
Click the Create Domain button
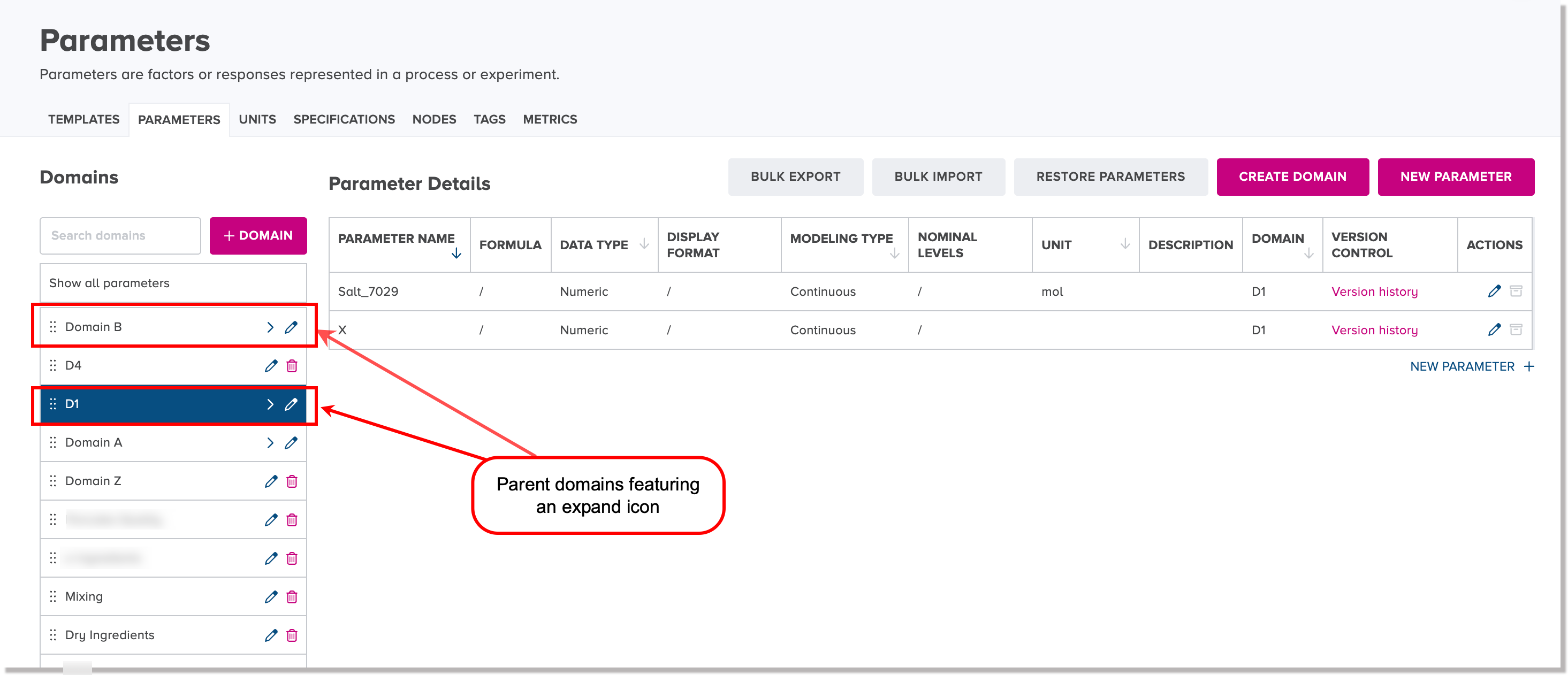pos(1292,177)
